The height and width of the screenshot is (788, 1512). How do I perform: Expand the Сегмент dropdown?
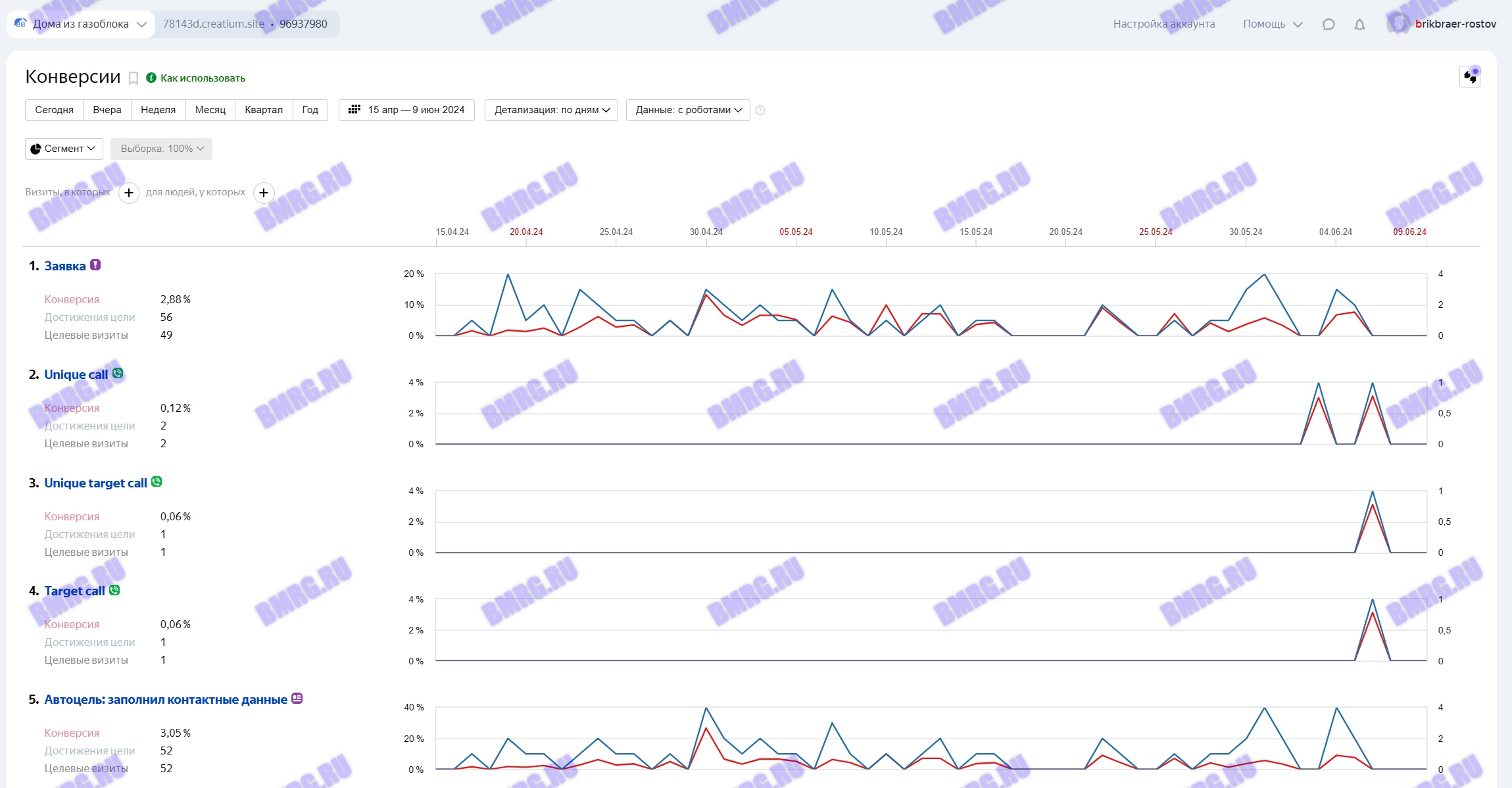pos(64,149)
